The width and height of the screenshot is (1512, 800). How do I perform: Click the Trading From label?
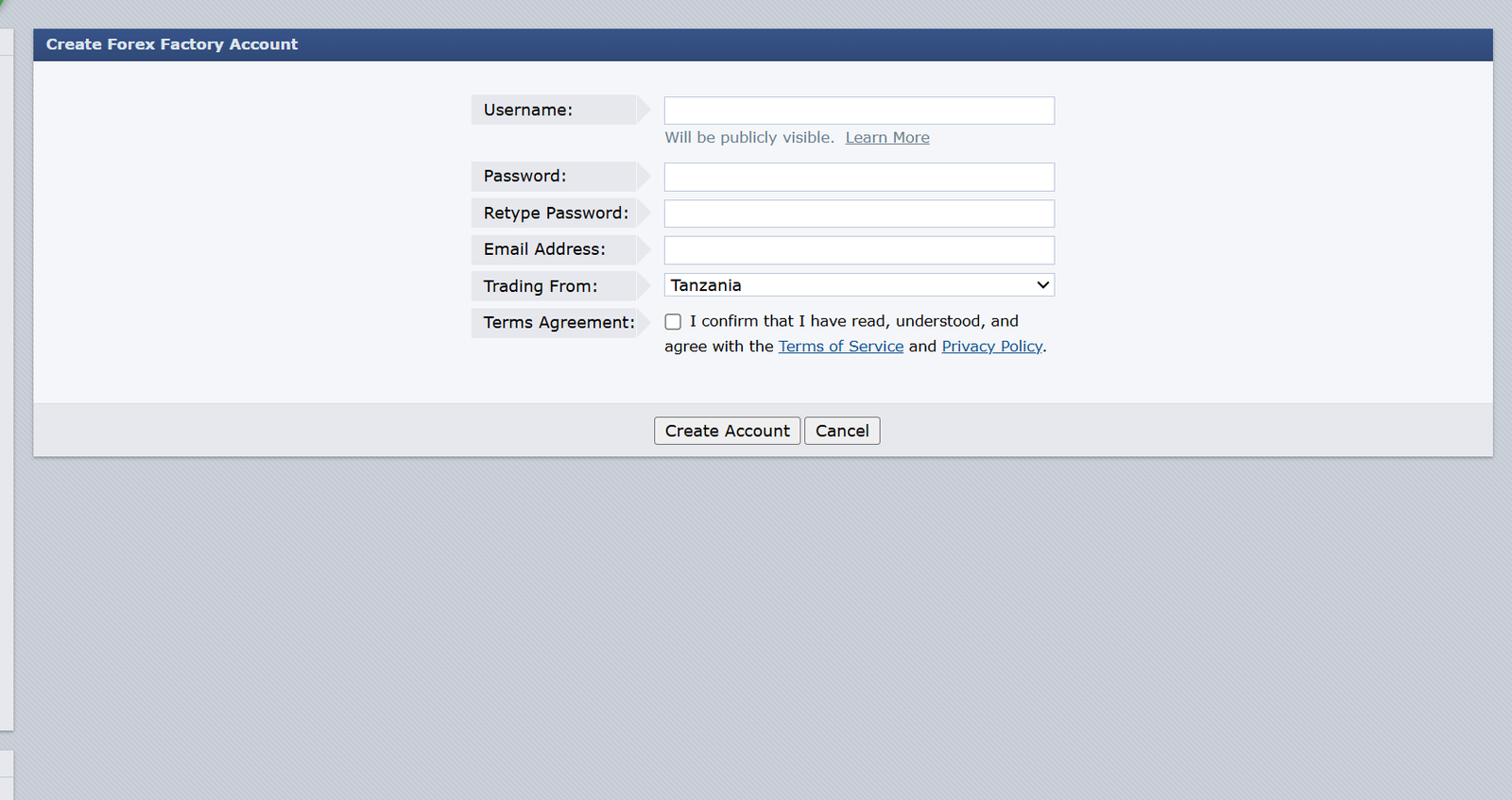pyautogui.click(x=540, y=286)
